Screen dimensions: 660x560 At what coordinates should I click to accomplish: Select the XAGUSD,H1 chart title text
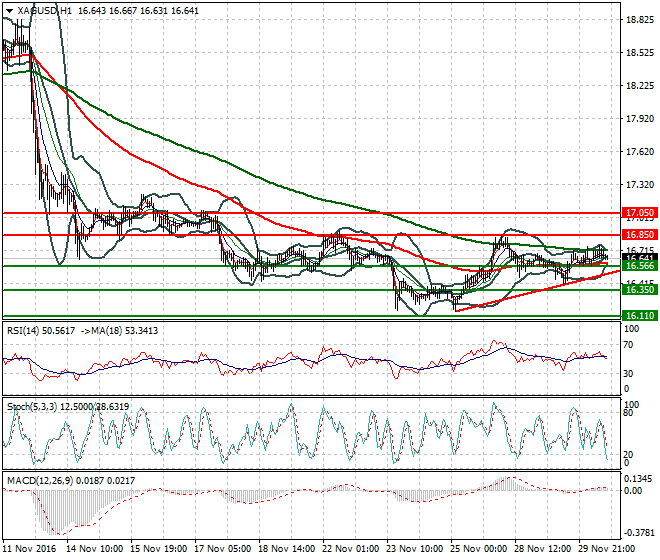pos(45,11)
